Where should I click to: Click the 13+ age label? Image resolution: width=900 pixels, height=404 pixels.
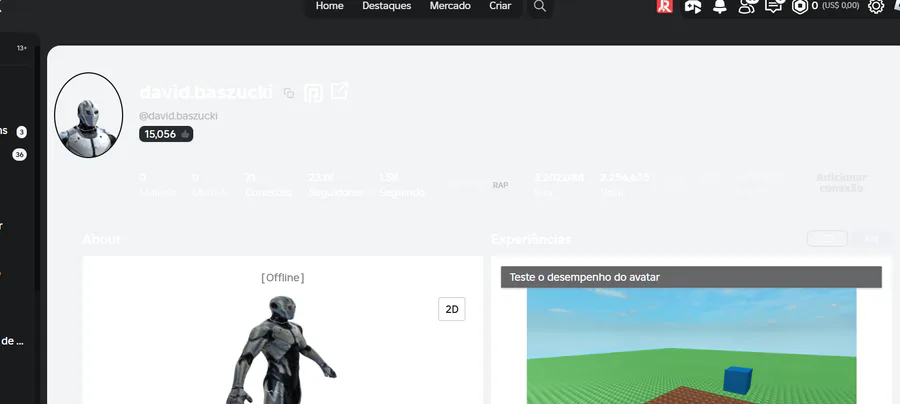click(22, 48)
